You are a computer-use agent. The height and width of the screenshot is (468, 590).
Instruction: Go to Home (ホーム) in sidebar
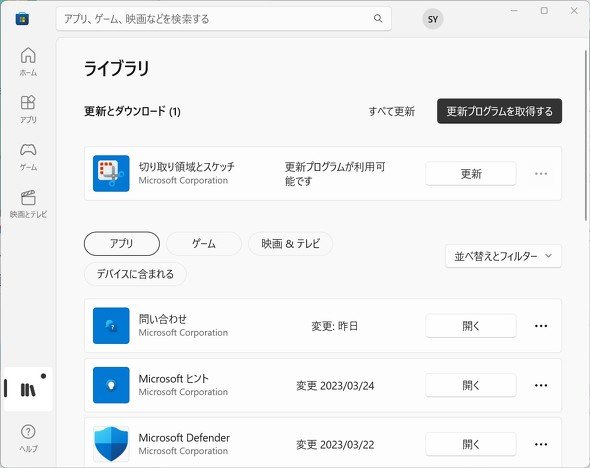tap(28, 62)
